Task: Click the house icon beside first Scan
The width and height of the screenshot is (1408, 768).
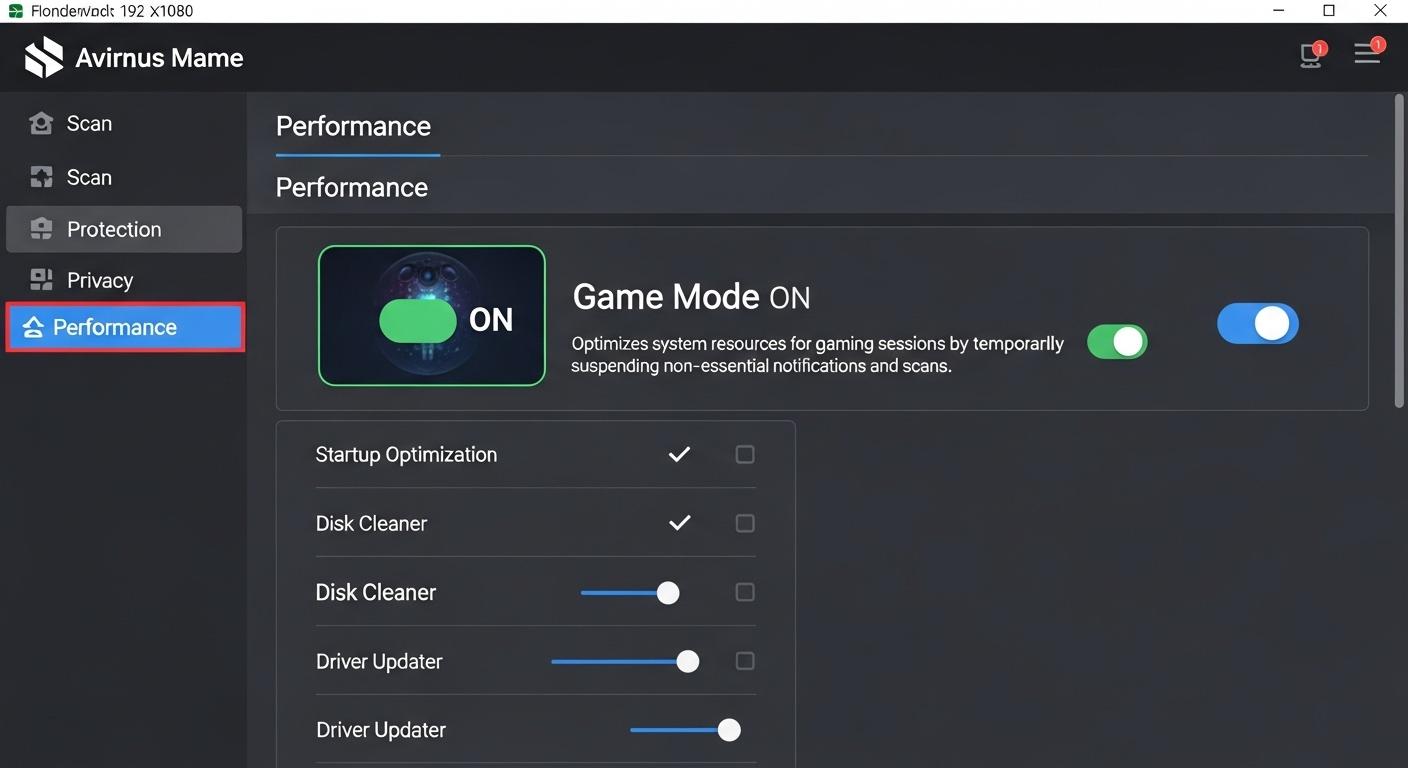Action: click(41, 124)
